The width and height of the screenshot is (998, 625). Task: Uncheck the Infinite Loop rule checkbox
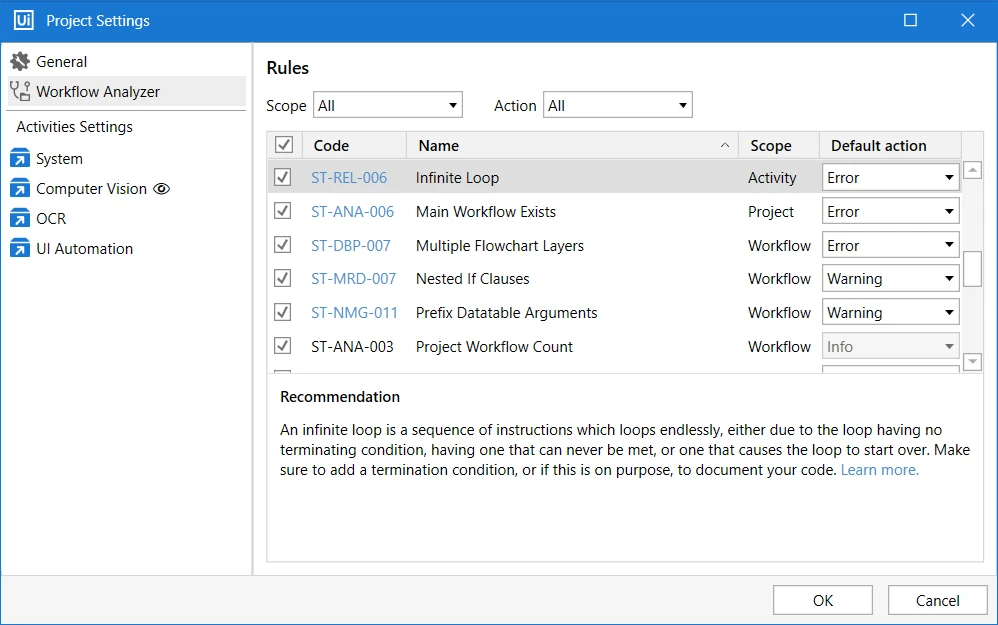[x=283, y=177]
